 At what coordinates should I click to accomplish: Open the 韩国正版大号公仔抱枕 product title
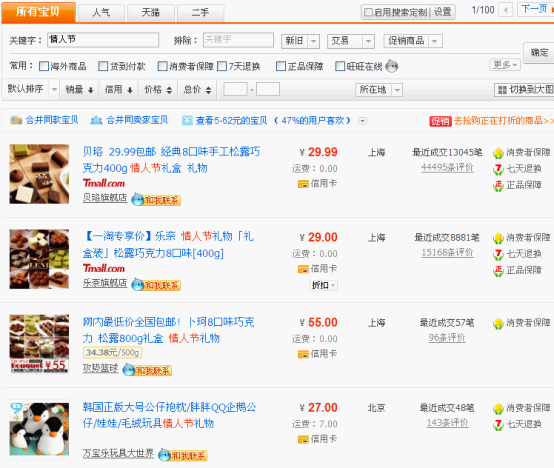coord(169,415)
